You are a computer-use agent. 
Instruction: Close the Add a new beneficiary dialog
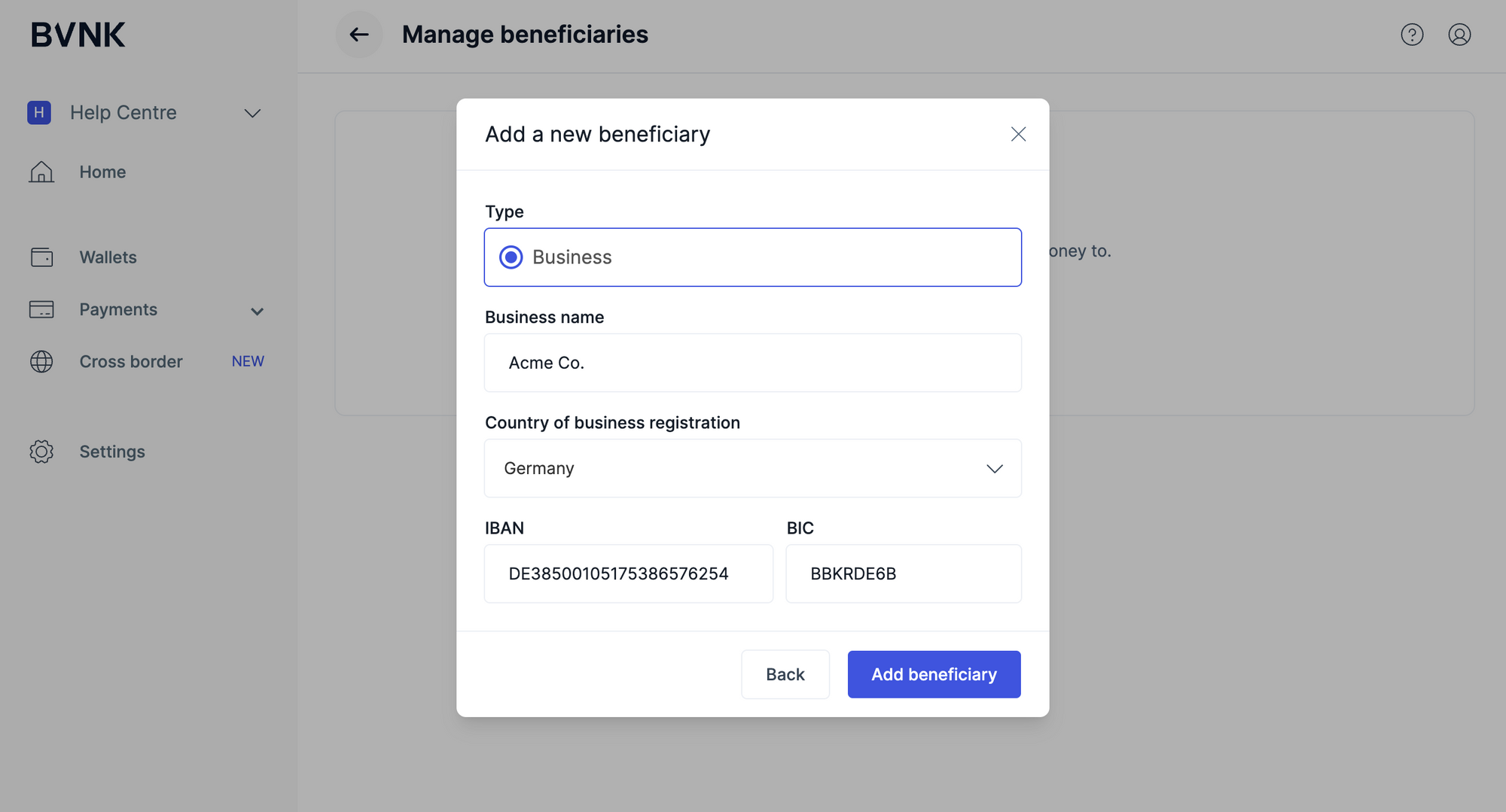1018,134
